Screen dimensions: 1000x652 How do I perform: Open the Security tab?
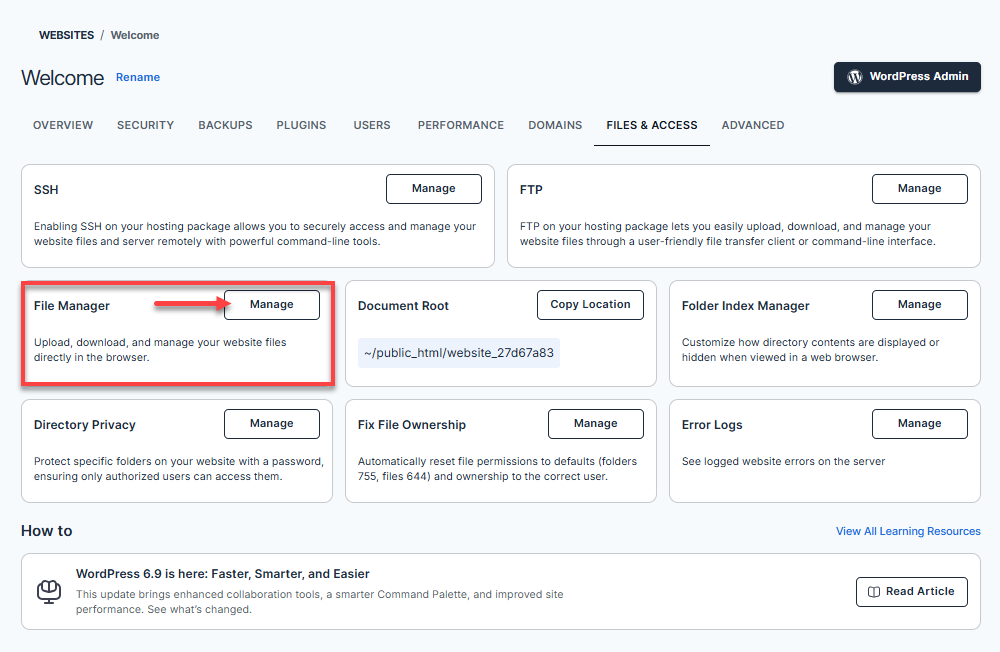click(x=145, y=126)
